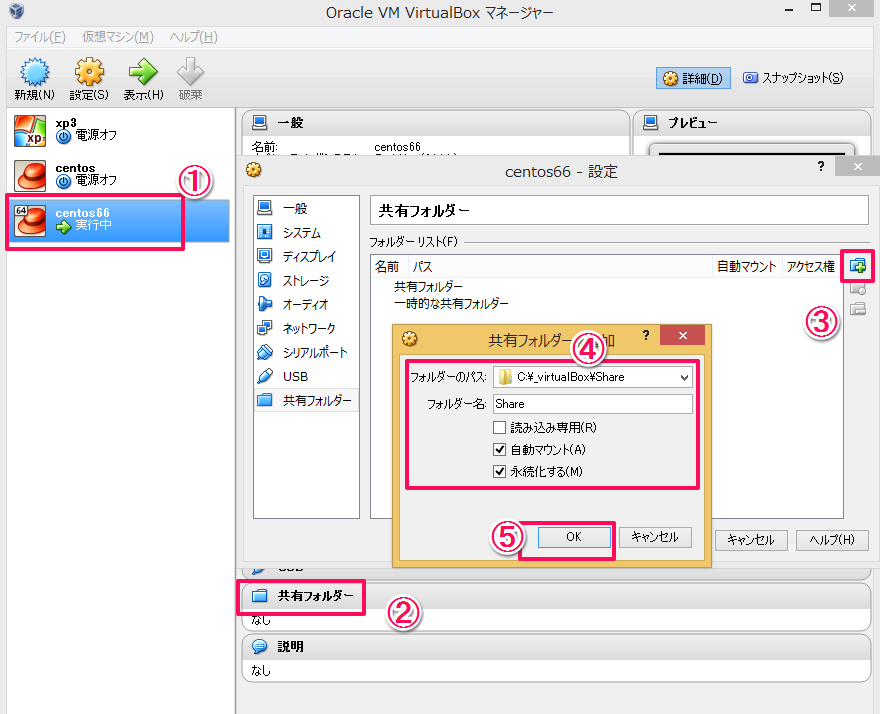Select the xp3 virtual machine

(120, 130)
